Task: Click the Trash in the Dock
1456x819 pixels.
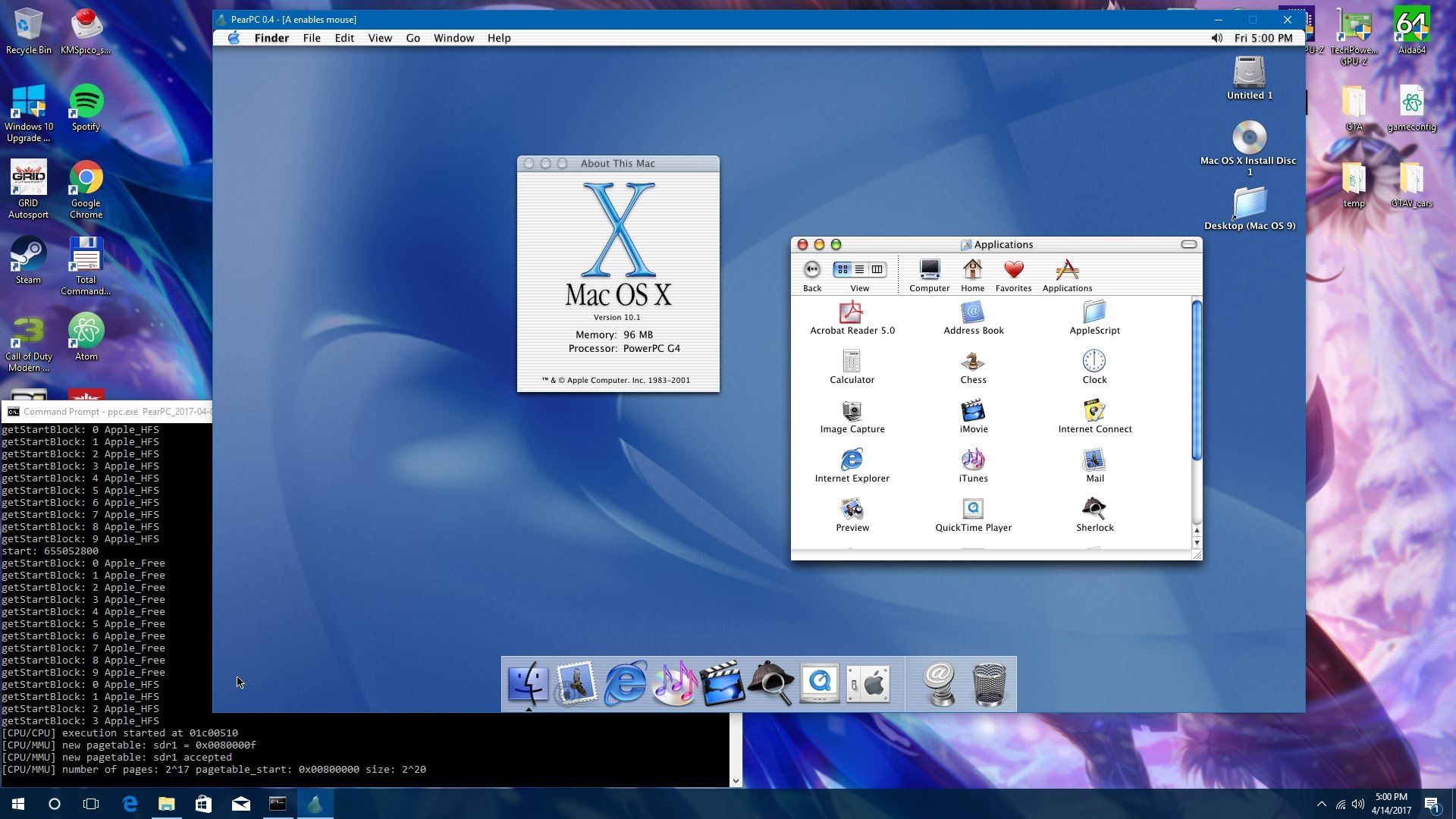Action: click(x=989, y=685)
